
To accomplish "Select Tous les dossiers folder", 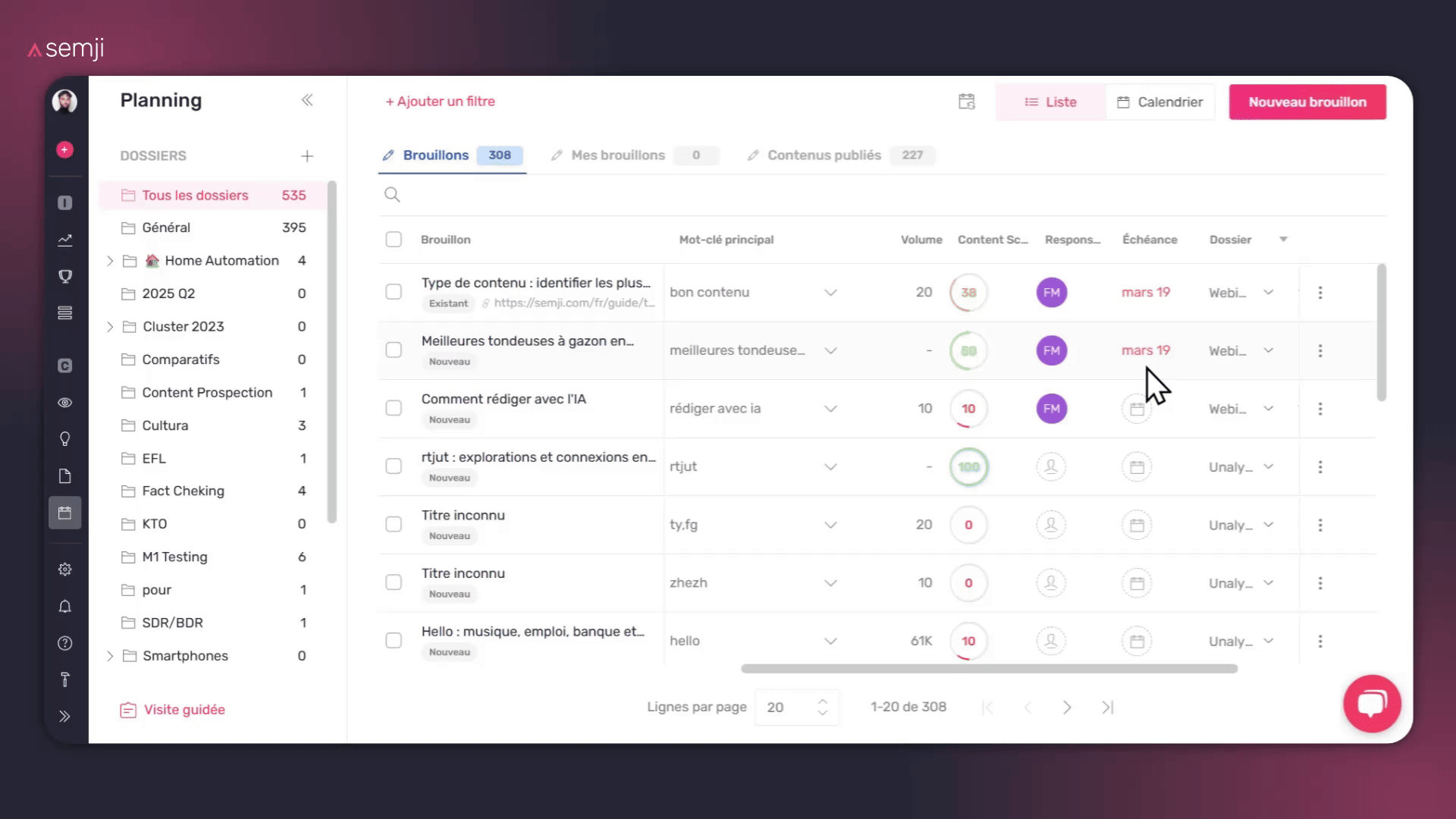I will [x=214, y=196].
